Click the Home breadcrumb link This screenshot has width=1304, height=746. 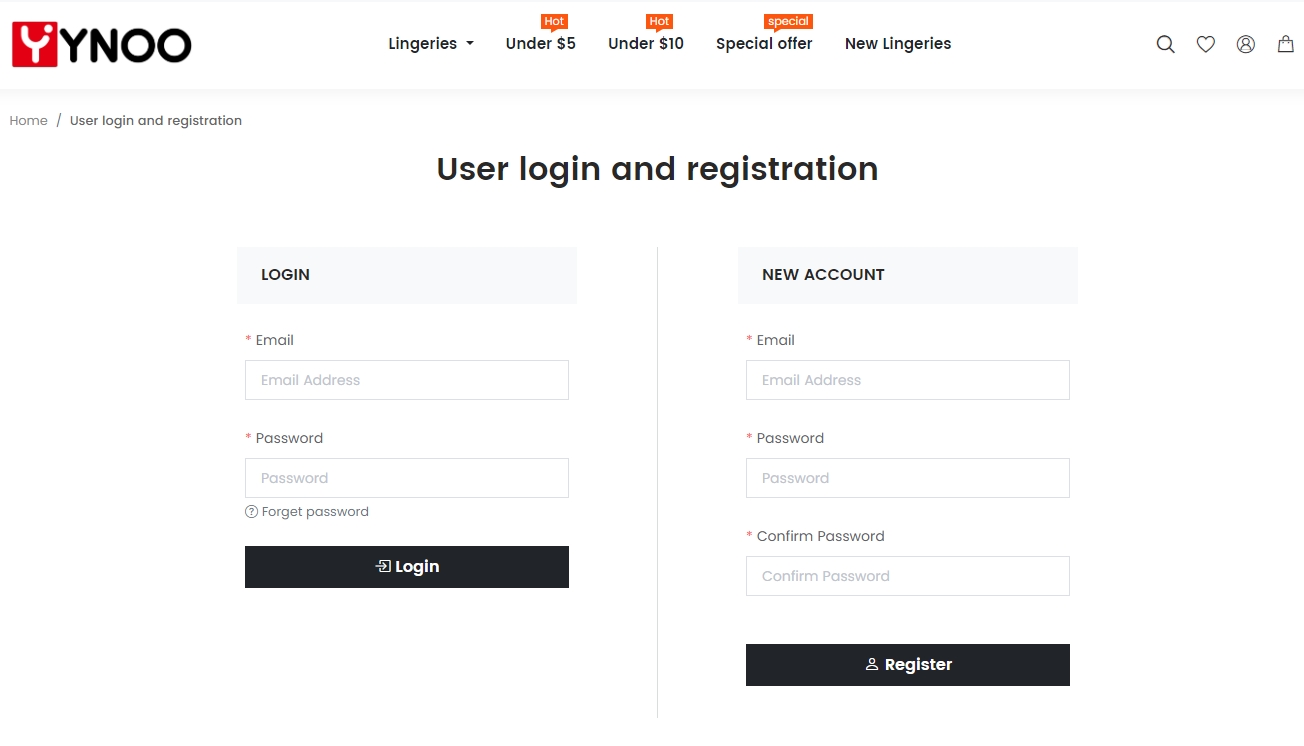coord(28,121)
